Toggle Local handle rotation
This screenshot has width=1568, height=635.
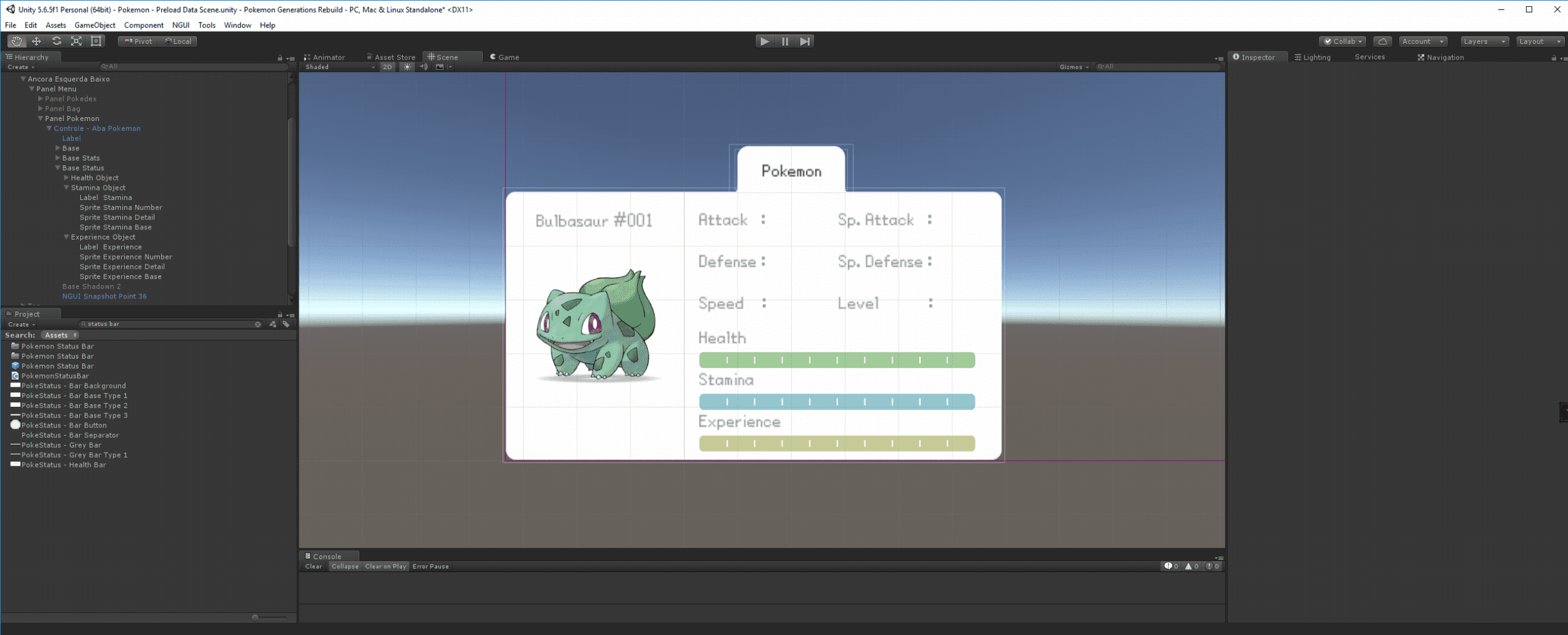178,41
